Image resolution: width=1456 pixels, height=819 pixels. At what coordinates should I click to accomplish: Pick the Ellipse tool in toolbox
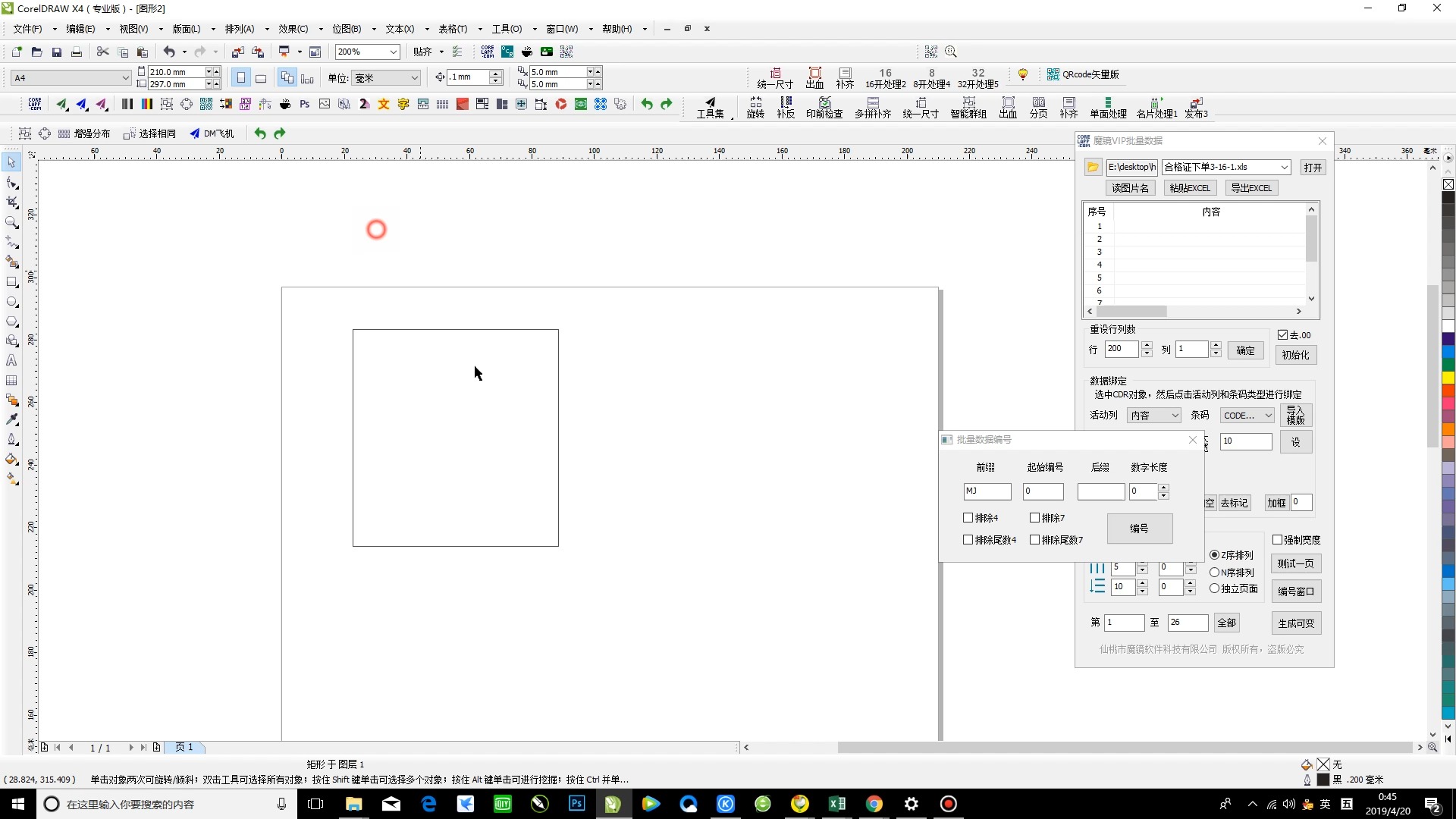click(11, 302)
